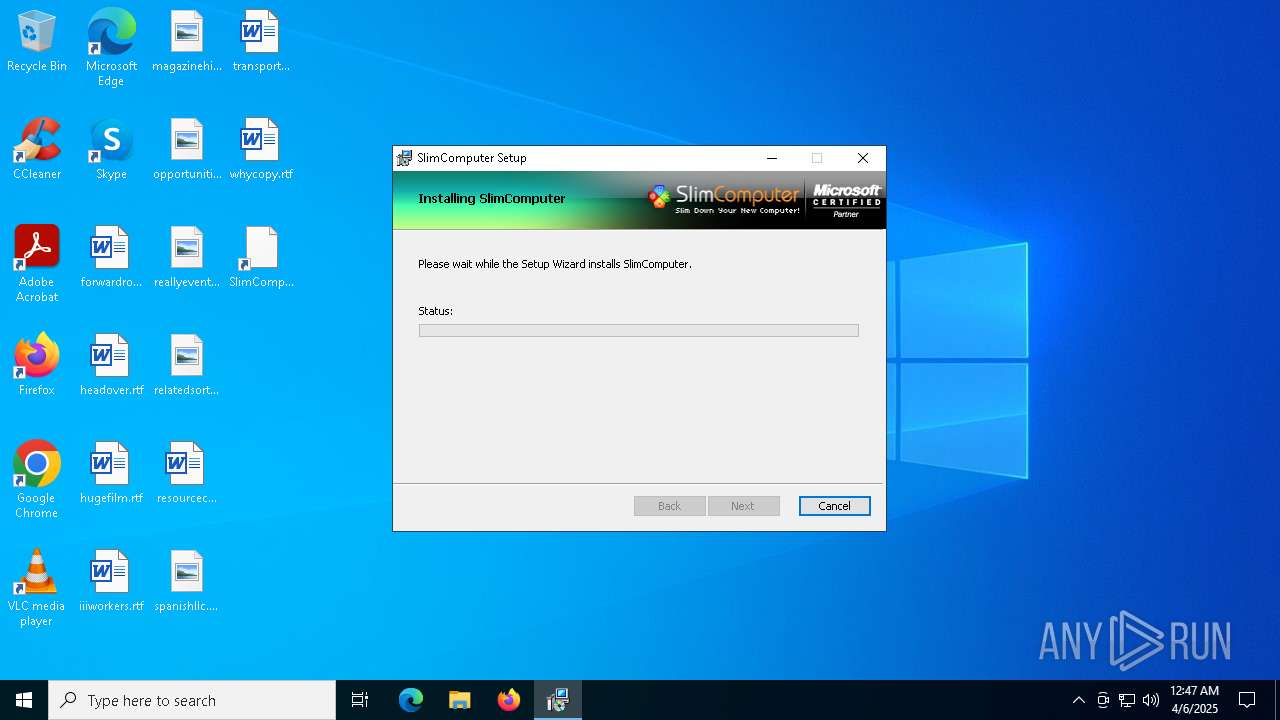Open the Recycle Bin desktop icon
The width and height of the screenshot is (1280, 720).
[x=37, y=42]
